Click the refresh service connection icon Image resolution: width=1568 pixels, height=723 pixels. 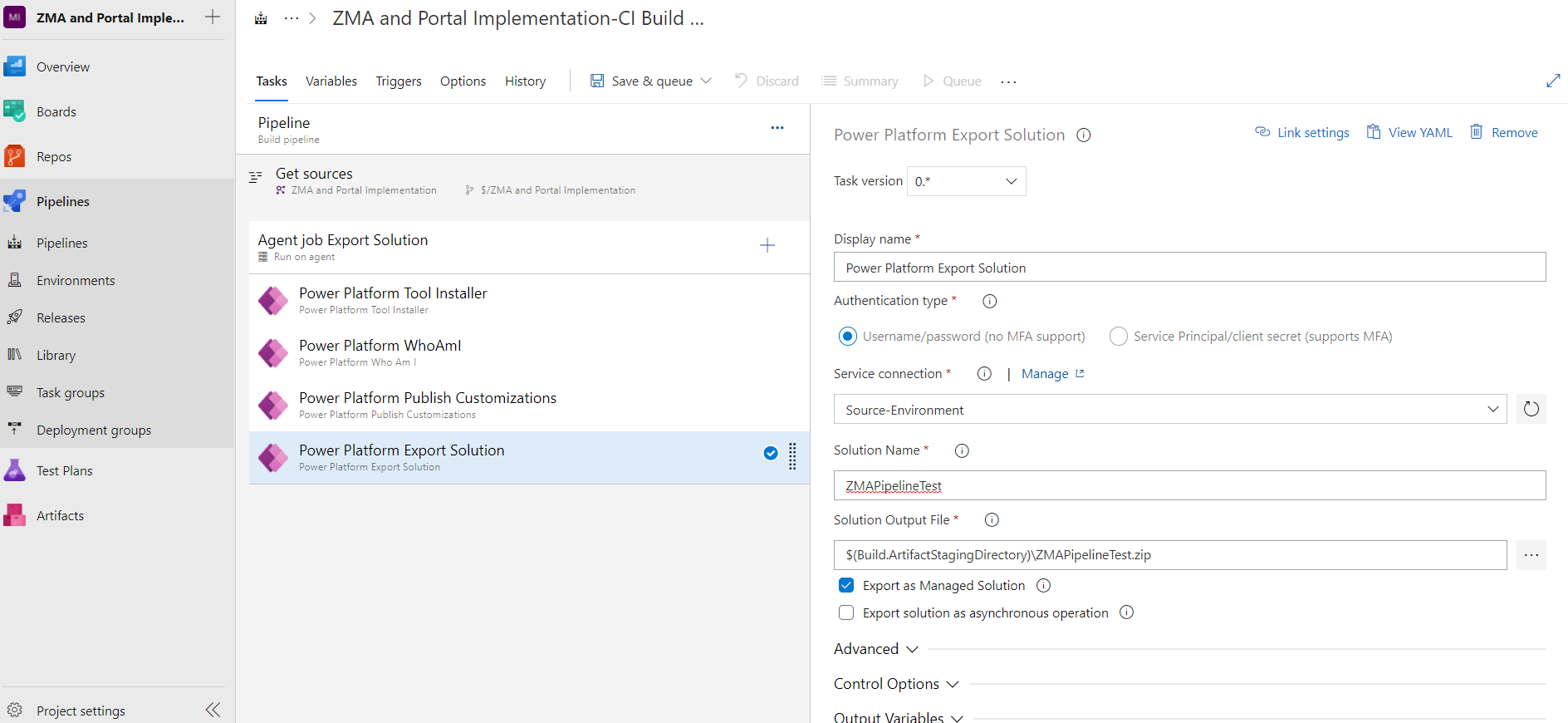[x=1531, y=409]
